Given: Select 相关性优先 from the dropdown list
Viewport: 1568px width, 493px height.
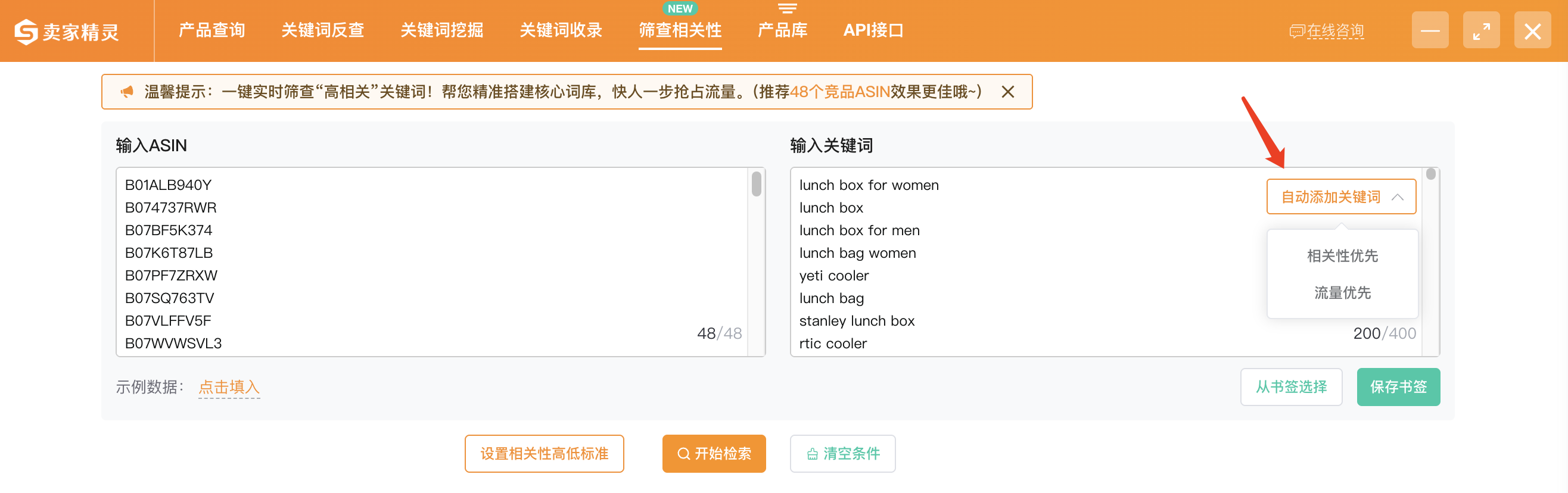Looking at the screenshot, I should [1342, 255].
